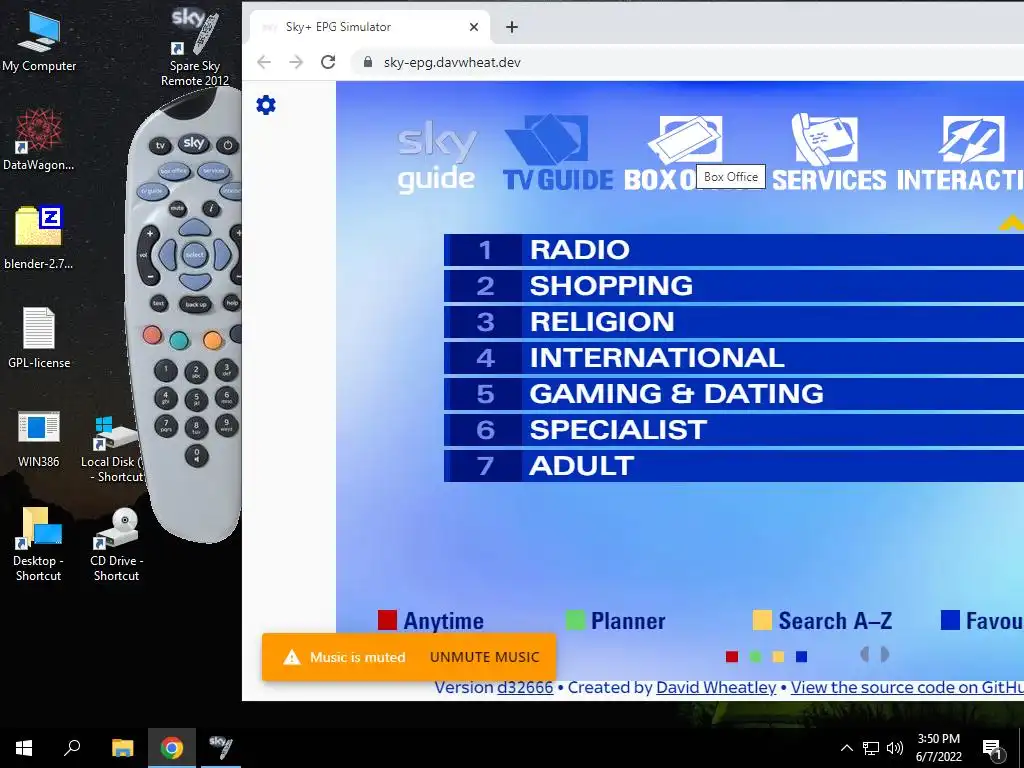Select the RELIGION menu row
Image resolution: width=1024 pixels, height=768 pixels.
pyautogui.click(x=734, y=322)
